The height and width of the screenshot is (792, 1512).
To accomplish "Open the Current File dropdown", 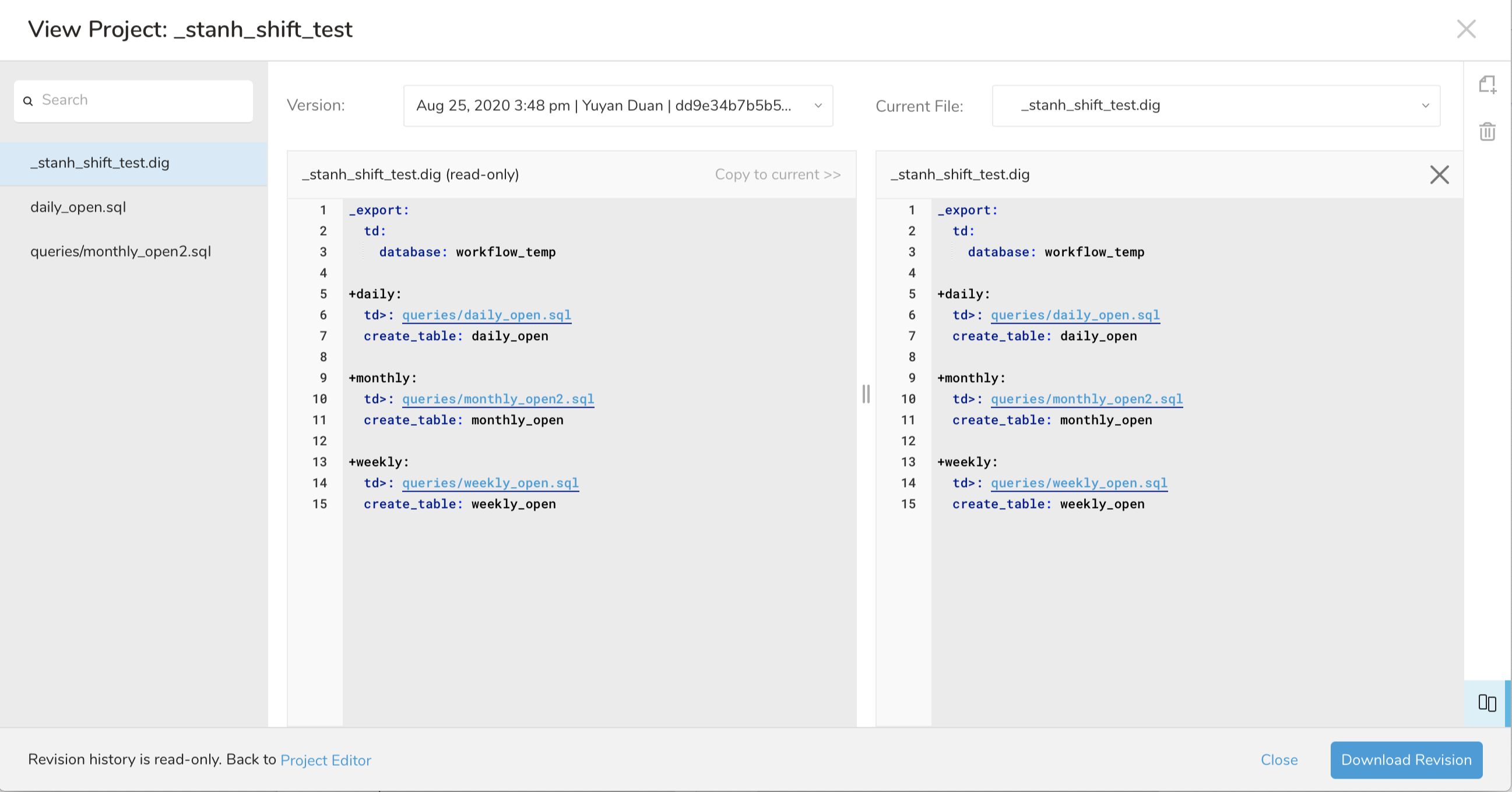I will pos(1215,106).
